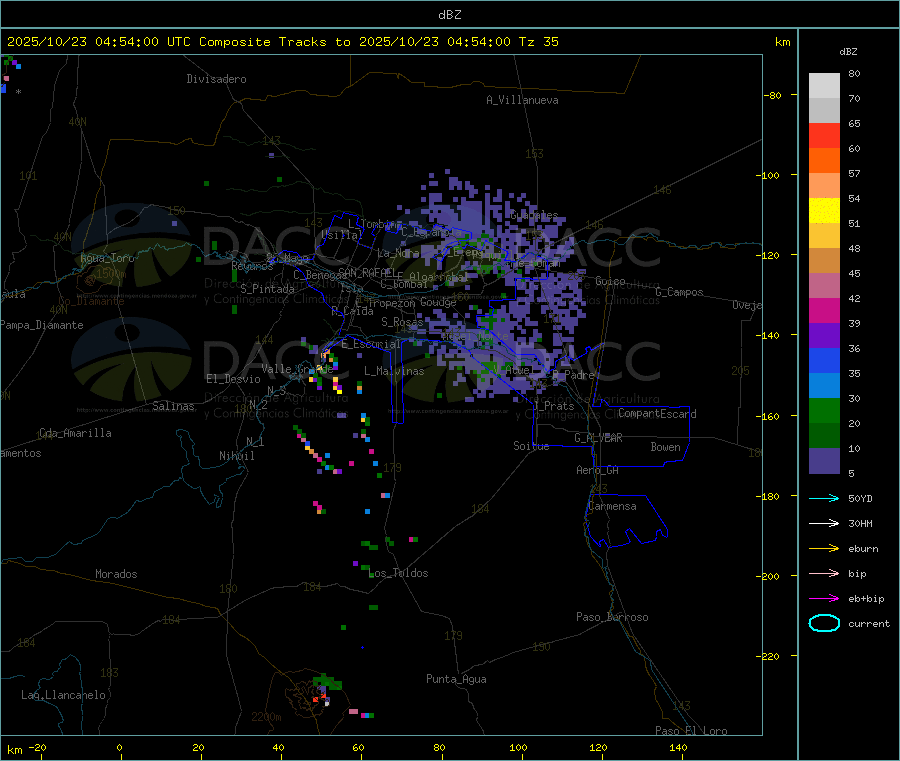900x761 pixels.
Task: Click the 'Nihuil' map label
Action: pos(236,456)
